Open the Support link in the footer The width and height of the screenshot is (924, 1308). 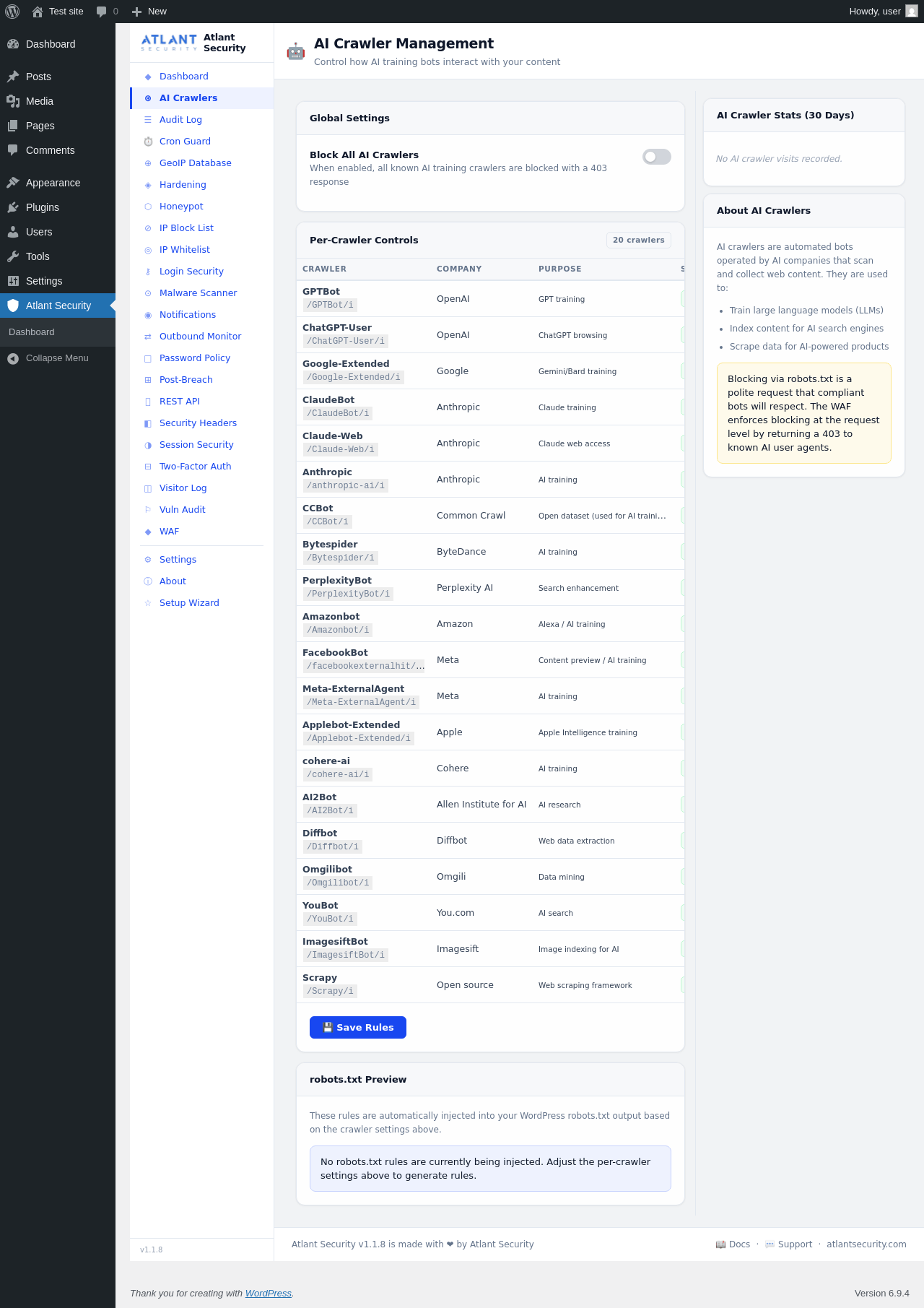pyautogui.click(x=788, y=1244)
